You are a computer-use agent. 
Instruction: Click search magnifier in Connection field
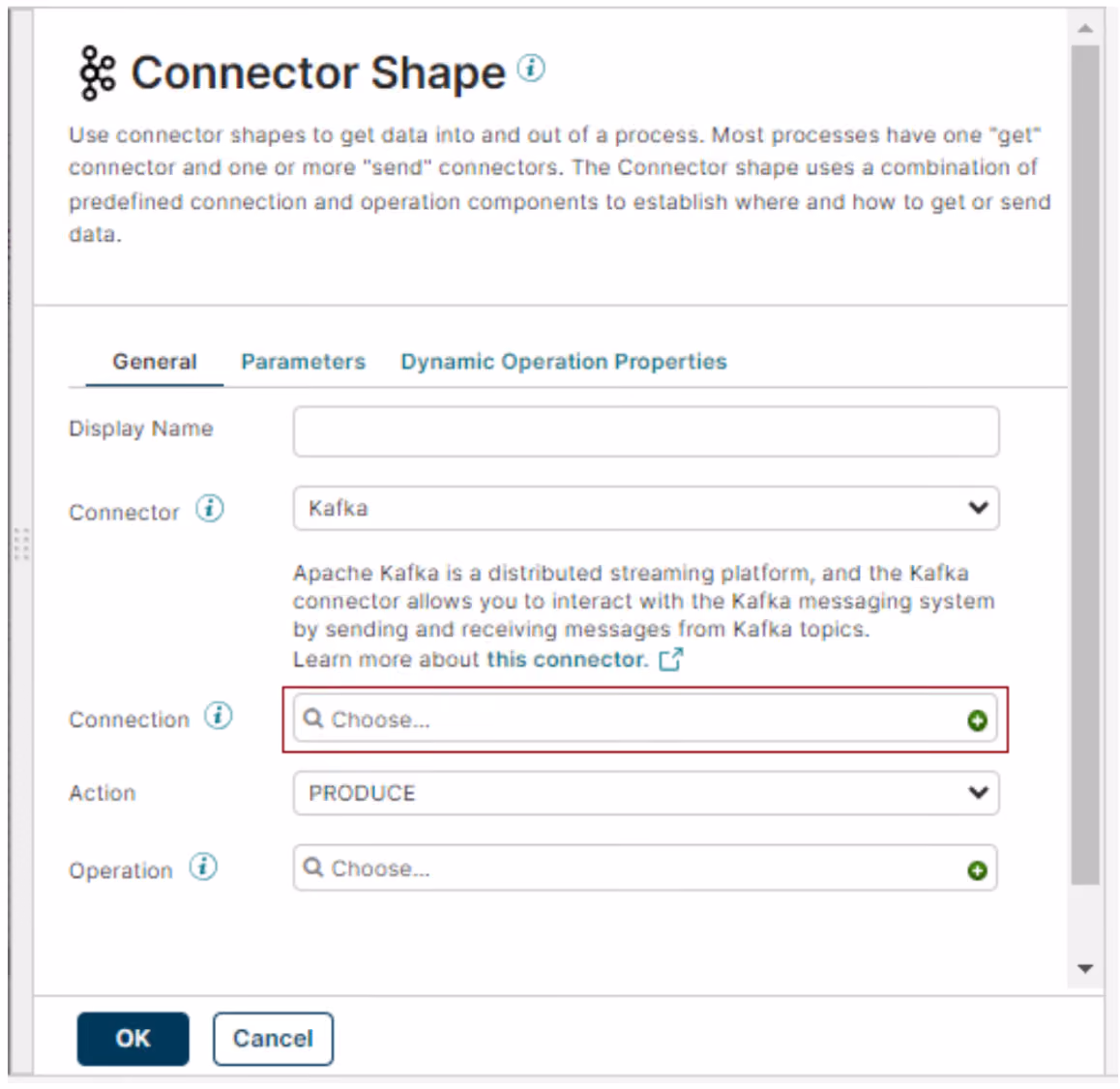pyautogui.click(x=312, y=718)
